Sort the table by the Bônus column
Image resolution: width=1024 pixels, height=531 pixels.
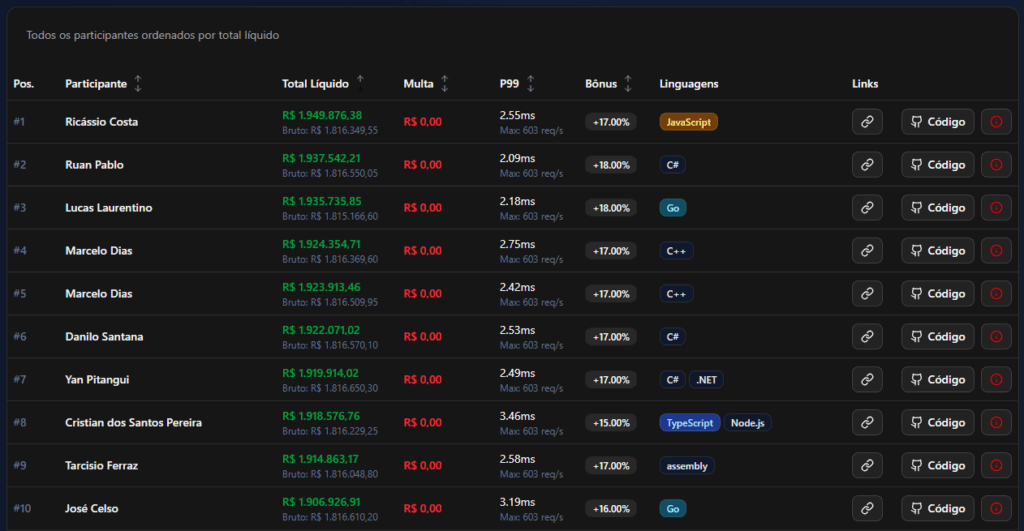pyautogui.click(x=628, y=84)
